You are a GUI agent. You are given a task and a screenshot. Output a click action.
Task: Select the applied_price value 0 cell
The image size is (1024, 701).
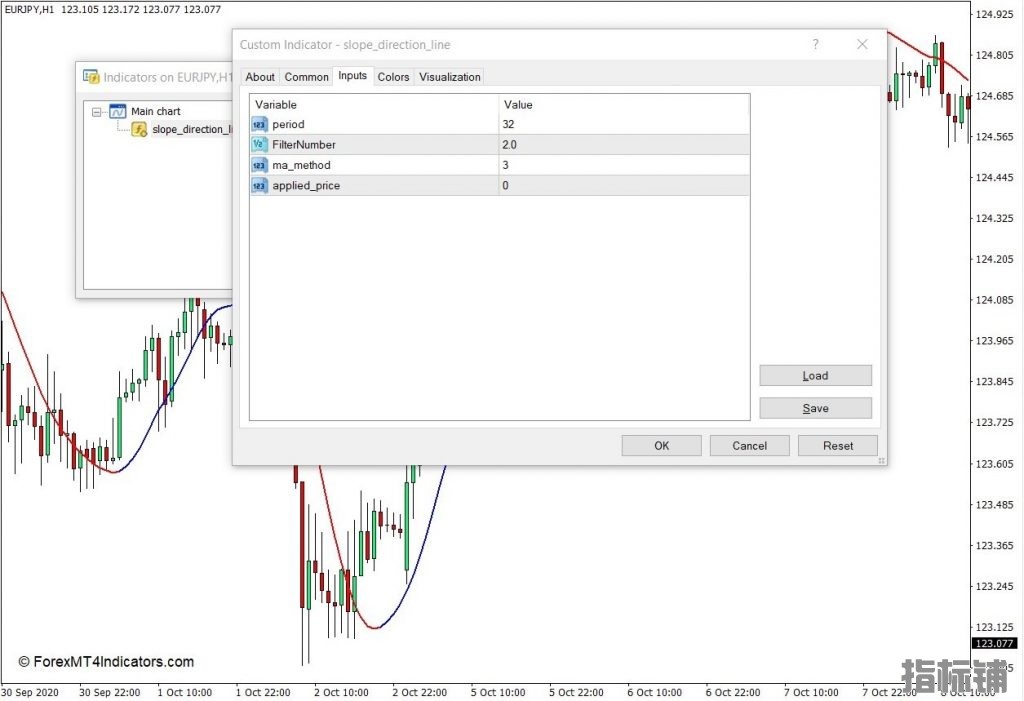(624, 186)
